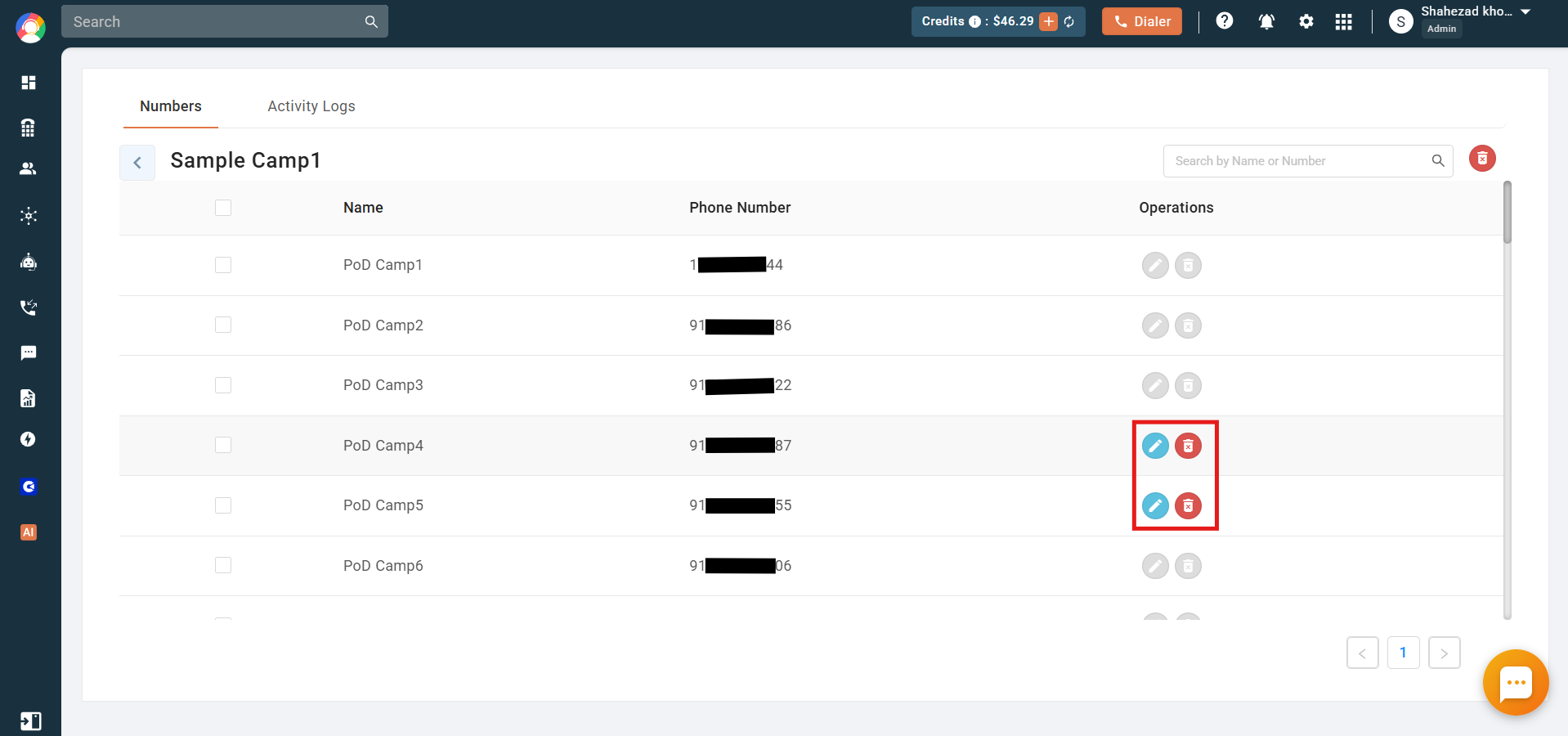Open the user profile dropdown arrow
Screen dimensions: 1568x736
point(1525,11)
